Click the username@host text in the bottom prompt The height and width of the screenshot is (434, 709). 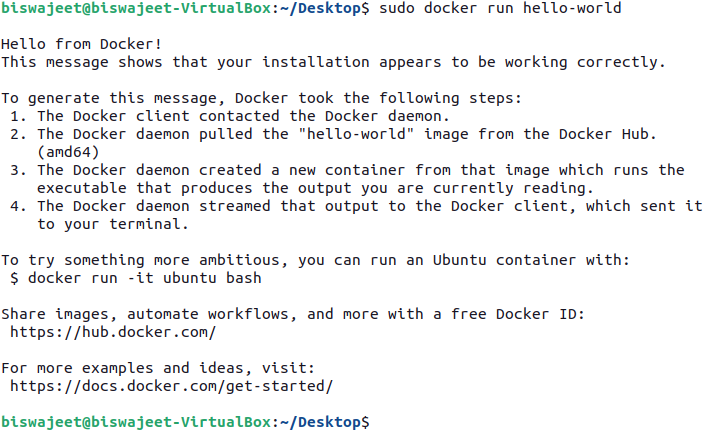pyautogui.click(x=135, y=422)
